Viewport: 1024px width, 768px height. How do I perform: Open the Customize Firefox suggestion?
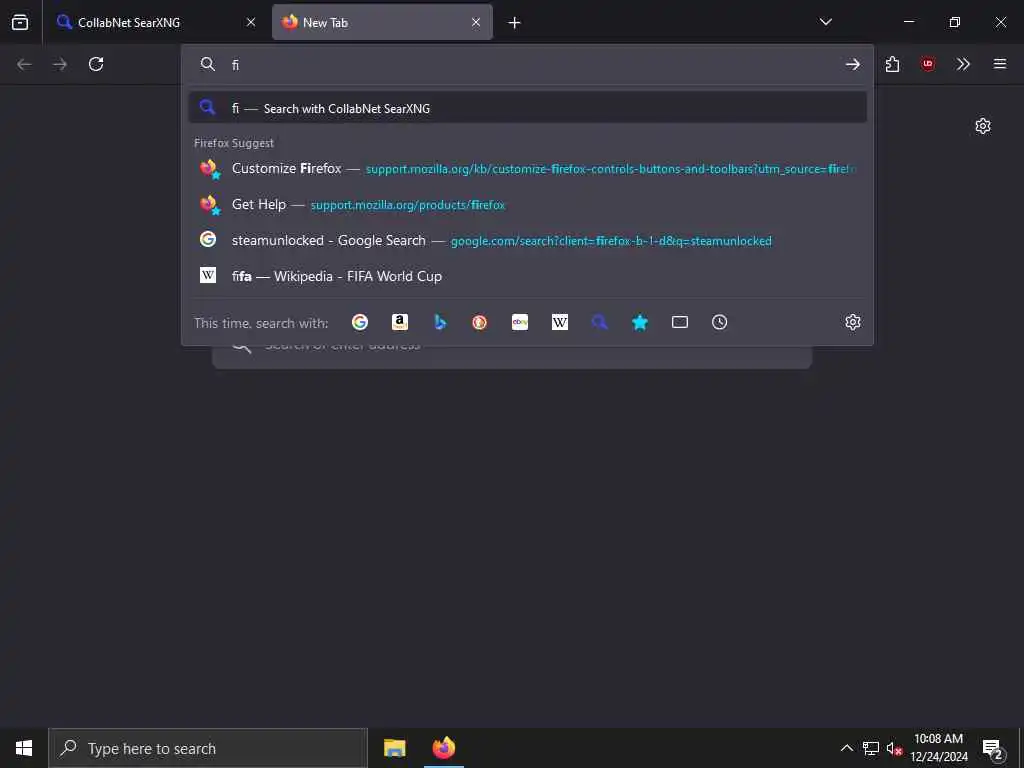coord(528,168)
